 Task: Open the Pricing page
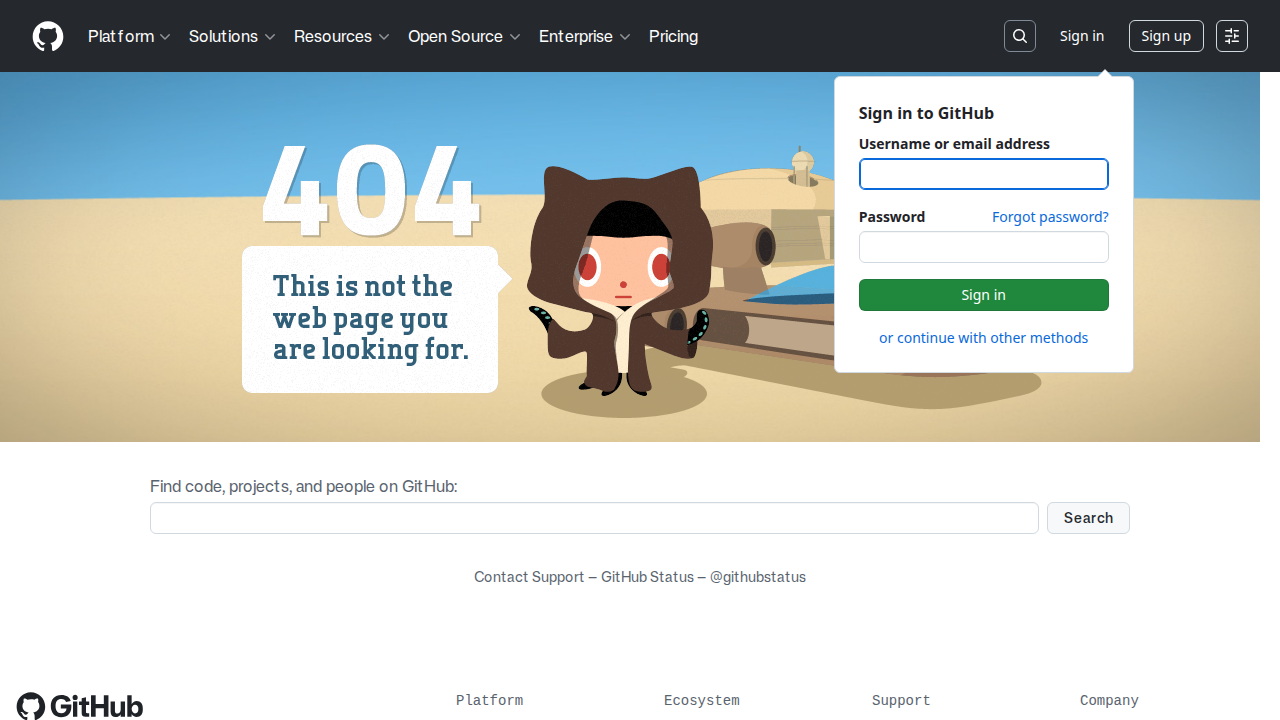[x=673, y=36]
